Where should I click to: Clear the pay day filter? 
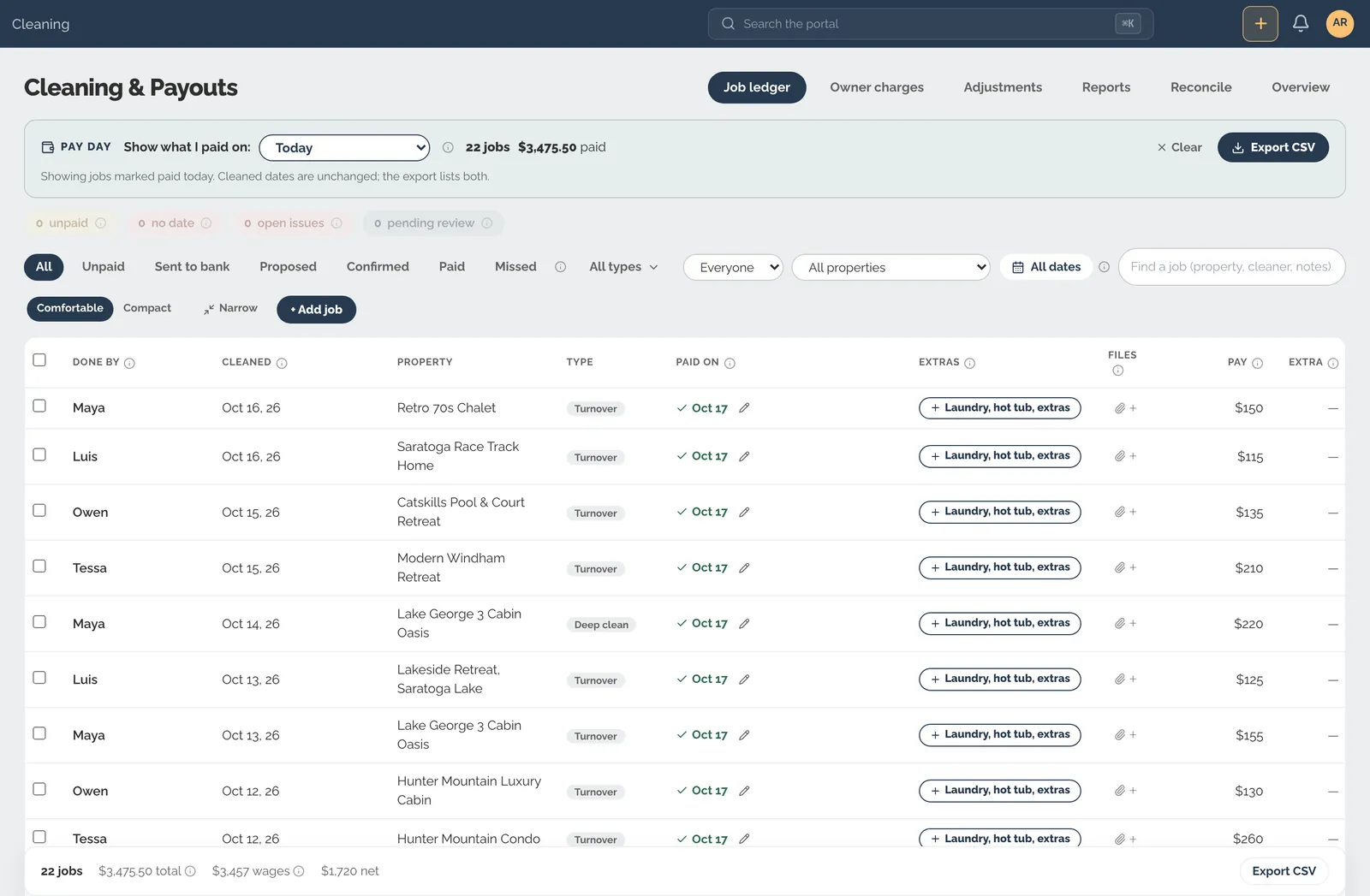(x=1180, y=147)
